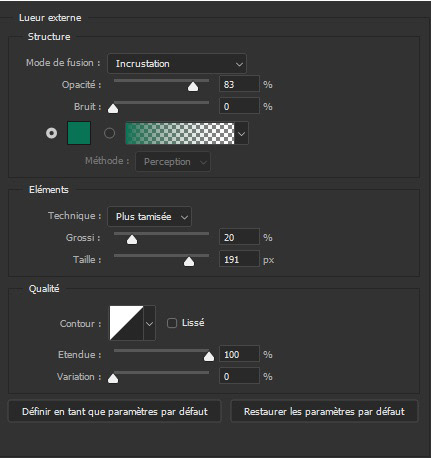Click the Bruit slider handle

[113, 109]
